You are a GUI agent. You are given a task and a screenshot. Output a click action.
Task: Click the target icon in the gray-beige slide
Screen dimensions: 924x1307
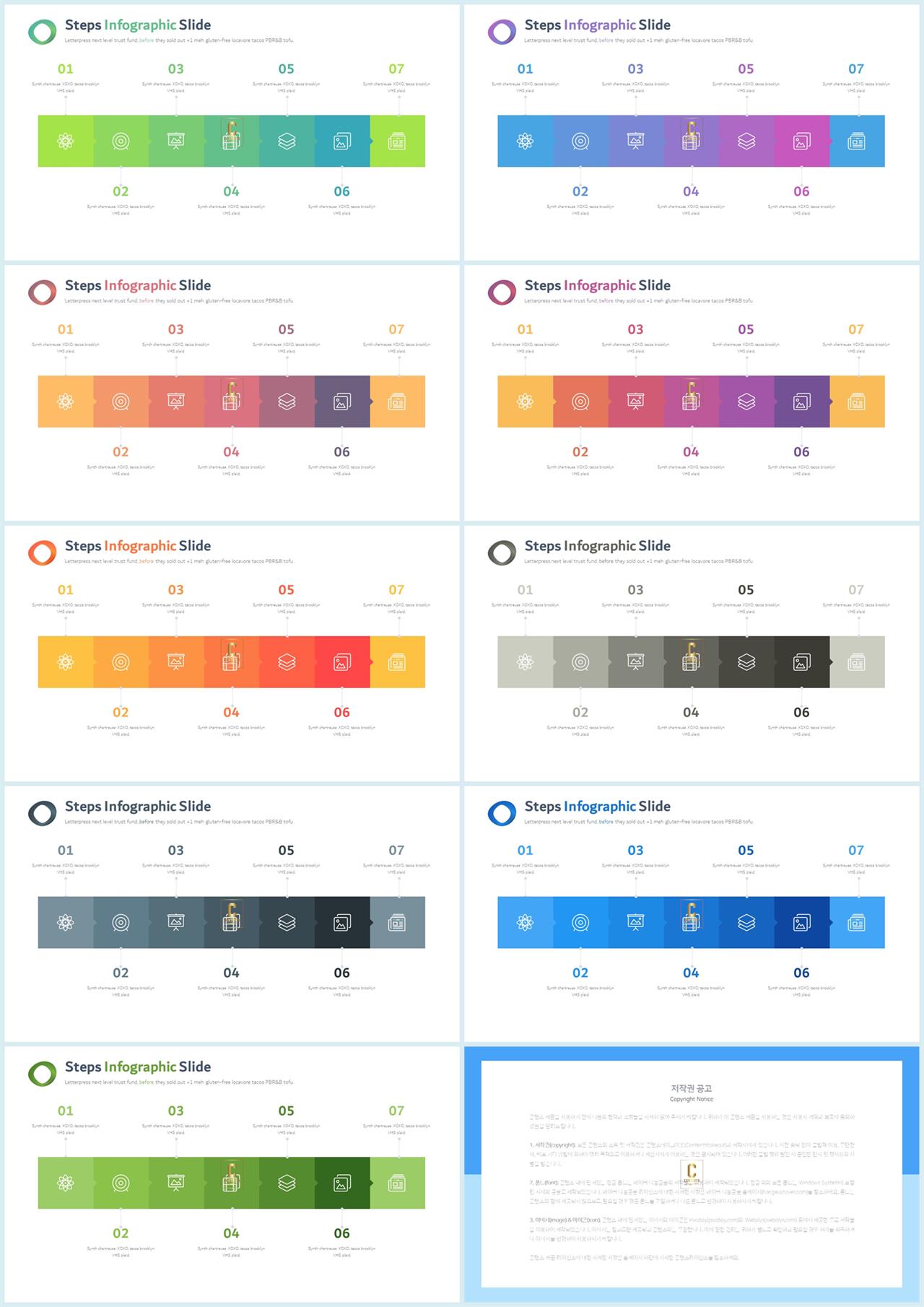click(580, 662)
